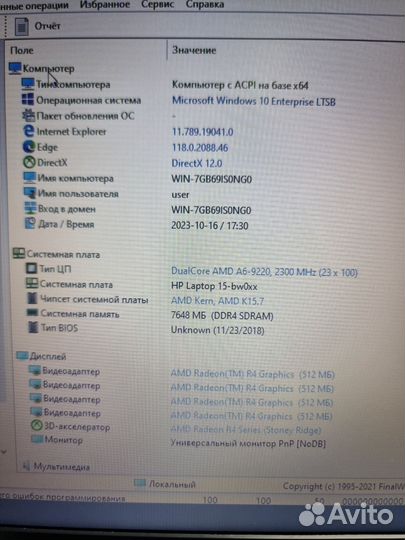Select the Вход в домен field label

(67, 209)
